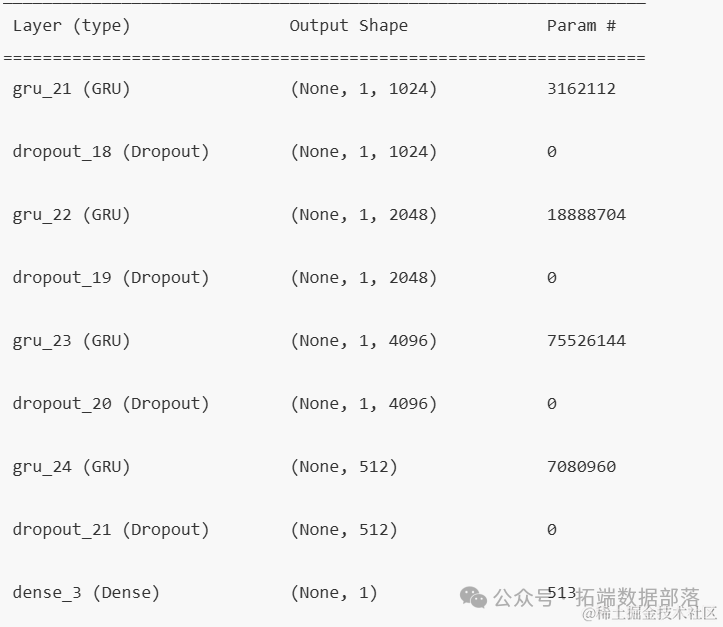Viewport: 723px width, 627px height.
Task: Click the gru_21 (GRU) layer row
Action: pos(71,89)
